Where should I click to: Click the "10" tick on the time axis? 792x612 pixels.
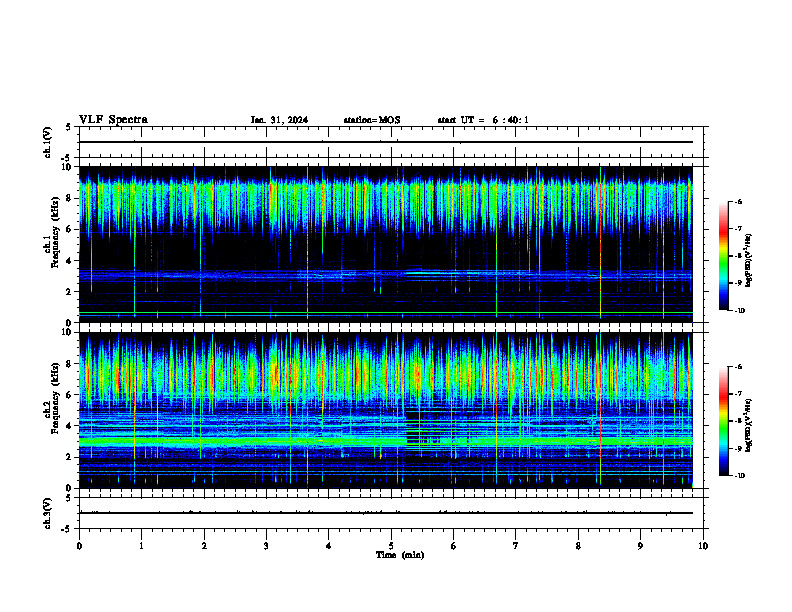(x=703, y=546)
